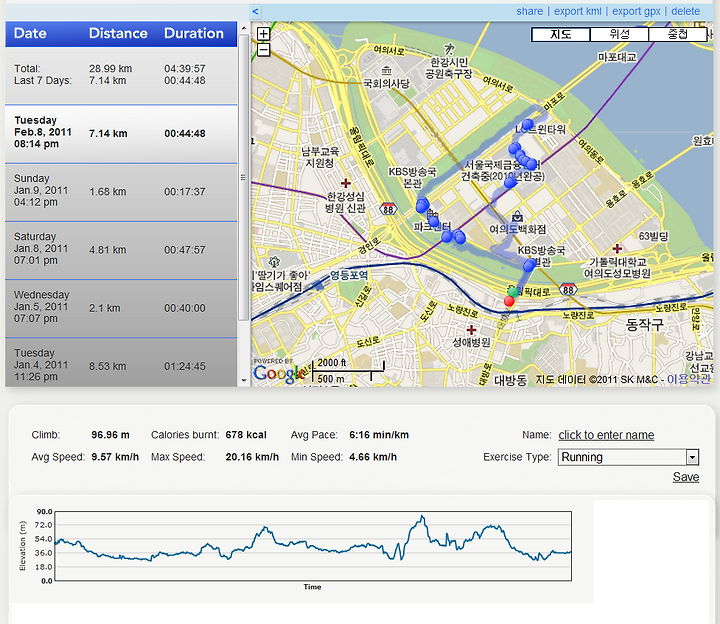This screenshot has width=720, height=624.
Task: Click the 63빌딩 label on map
Action: point(653,236)
